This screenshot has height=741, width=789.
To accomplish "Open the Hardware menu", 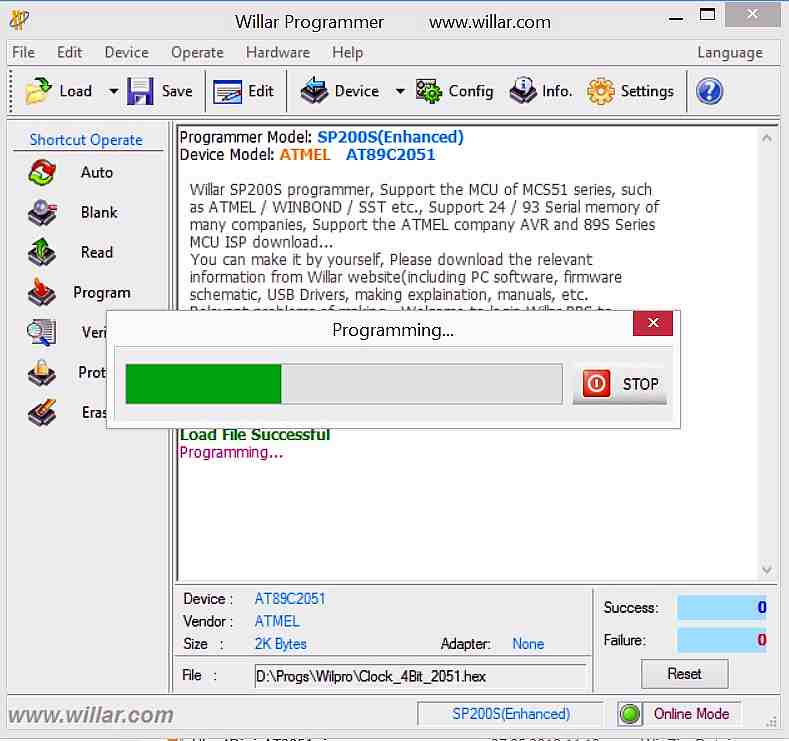I will (278, 52).
